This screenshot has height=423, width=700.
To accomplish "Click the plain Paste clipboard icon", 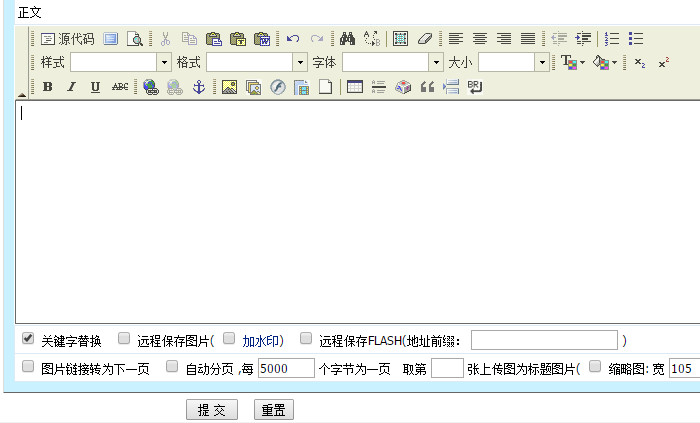I will point(213,39).
